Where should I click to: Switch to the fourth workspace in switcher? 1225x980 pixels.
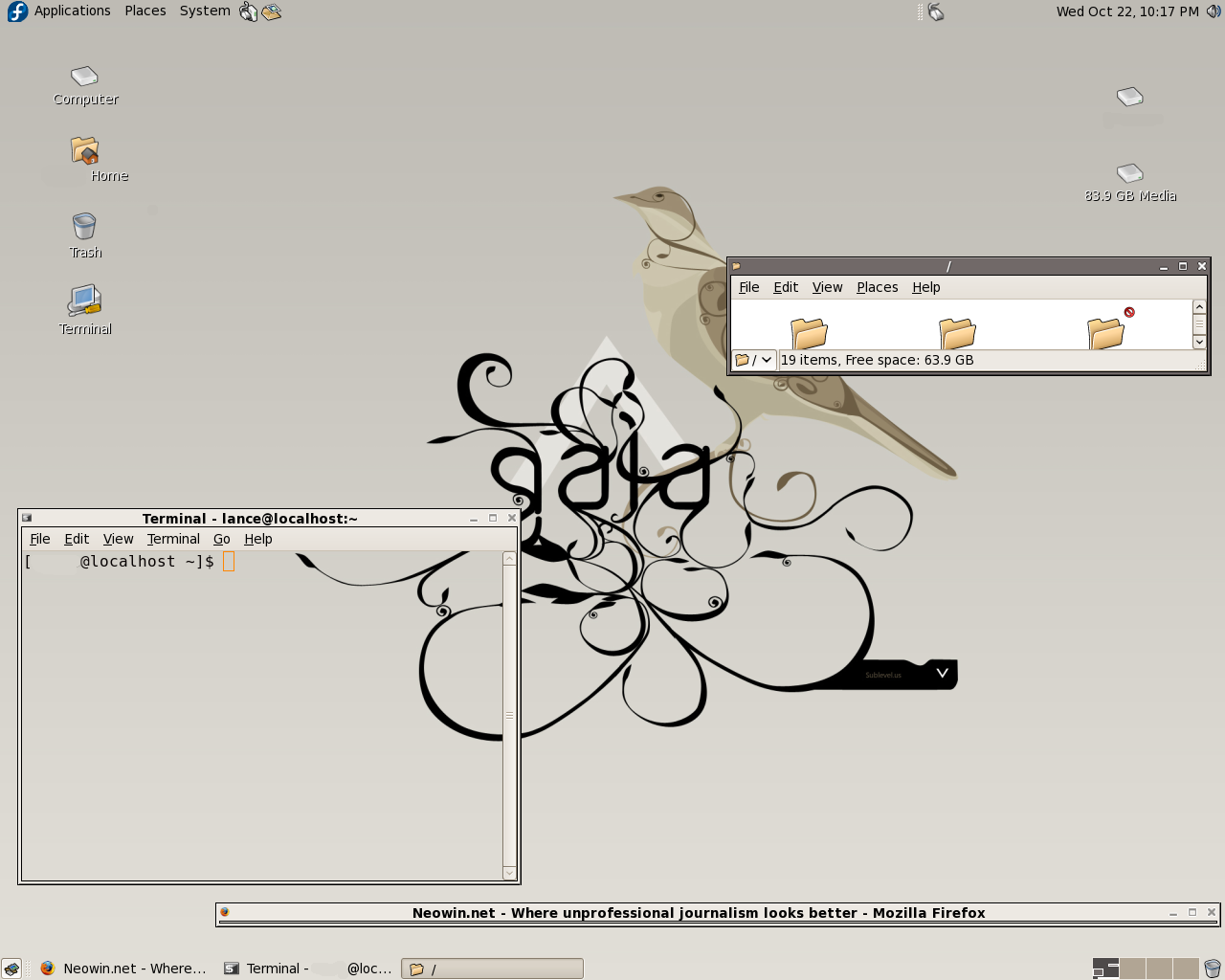1186,969
